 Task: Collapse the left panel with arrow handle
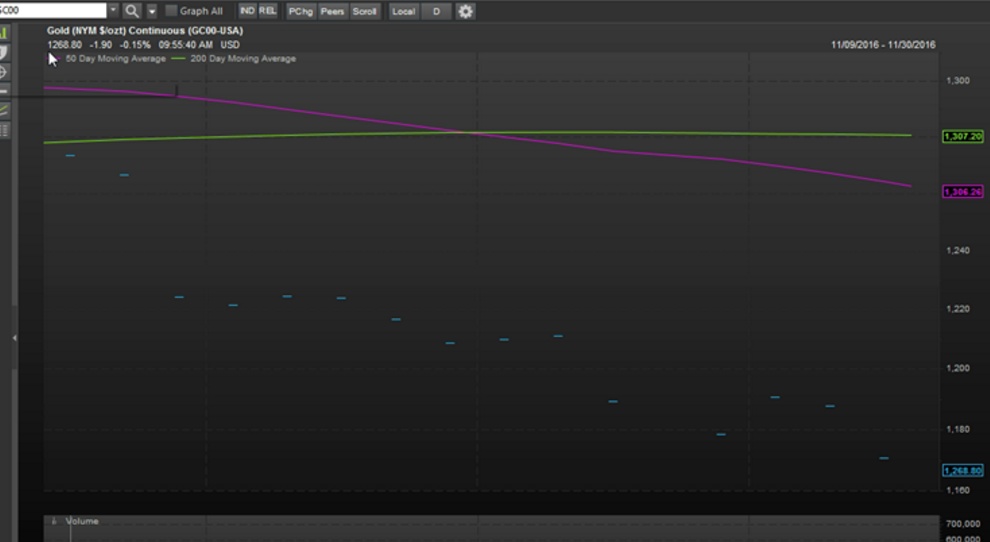[15, 338]
